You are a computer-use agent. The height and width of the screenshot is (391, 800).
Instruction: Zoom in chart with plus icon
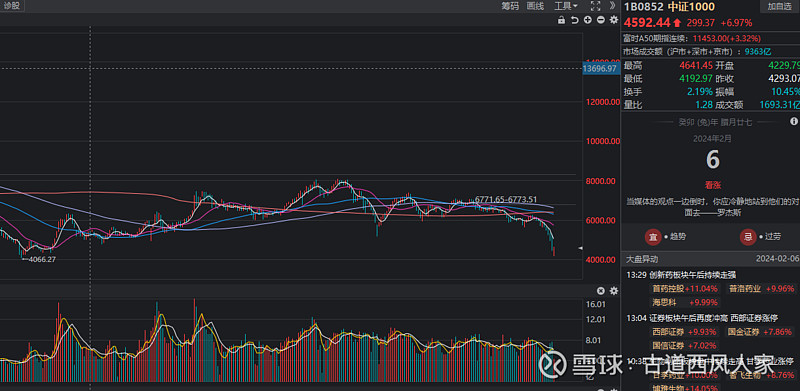pyautogui.click(x=588, y=20)
